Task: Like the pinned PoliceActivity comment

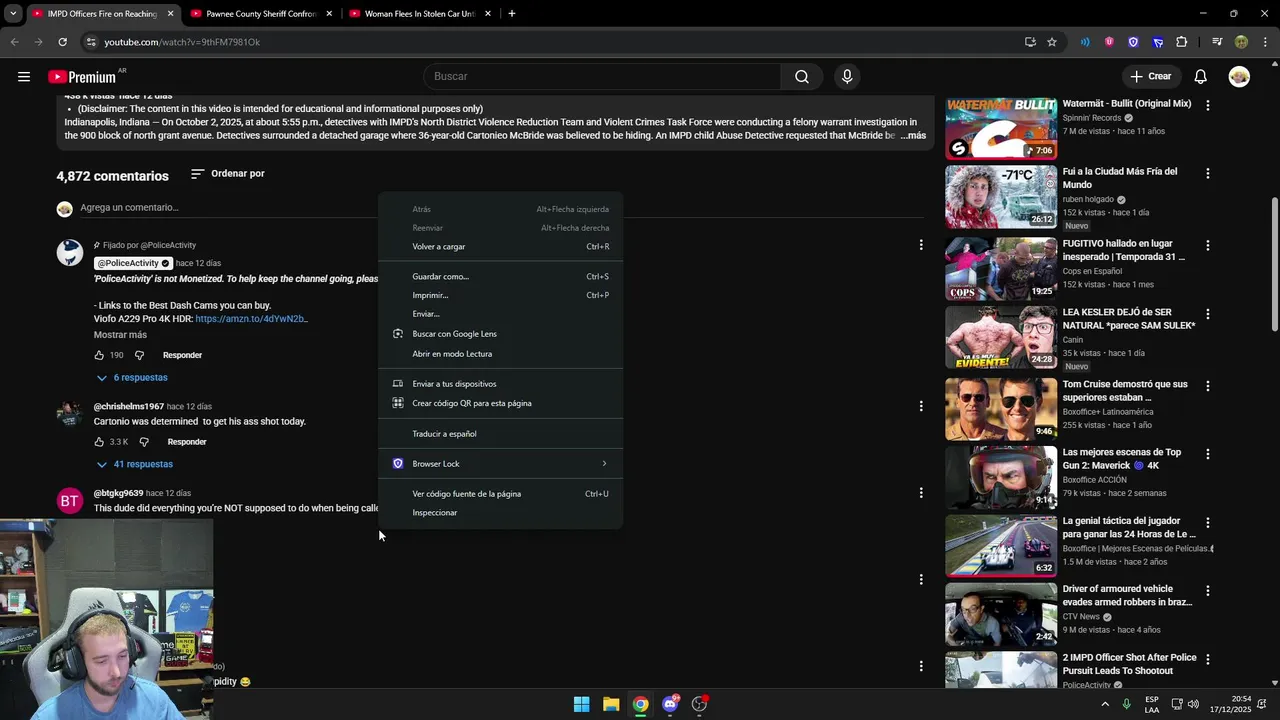Action: coord(99,355)
